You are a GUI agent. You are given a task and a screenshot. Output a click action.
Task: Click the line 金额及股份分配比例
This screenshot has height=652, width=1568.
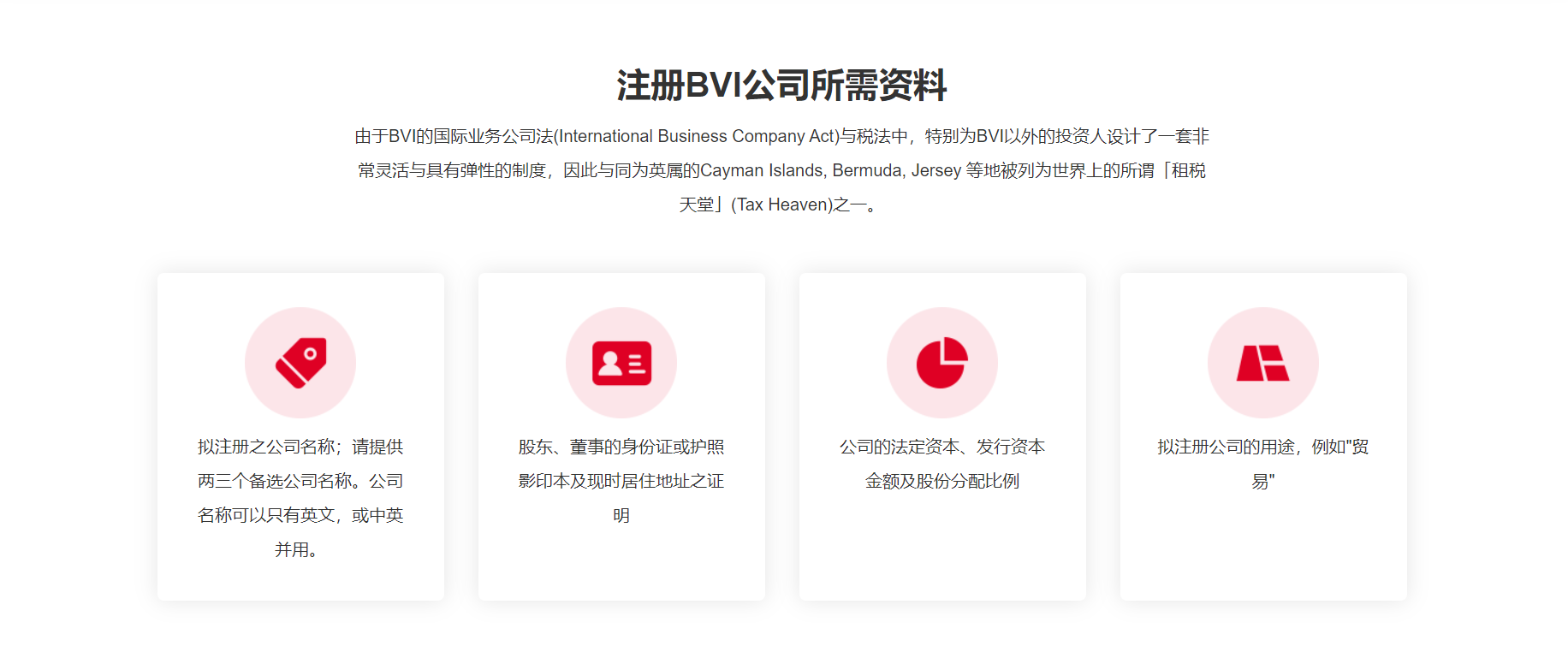(x=941, y=481)
